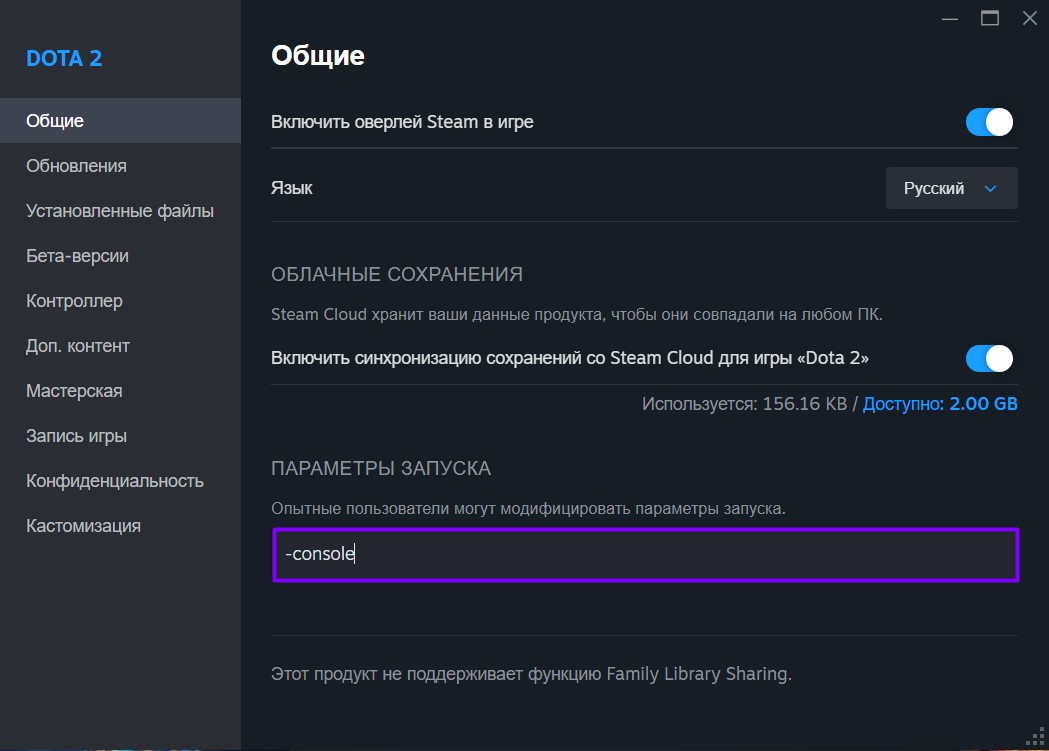Select Доп. контент in sidebar
Screen dimensions: 1049x751
78,346
